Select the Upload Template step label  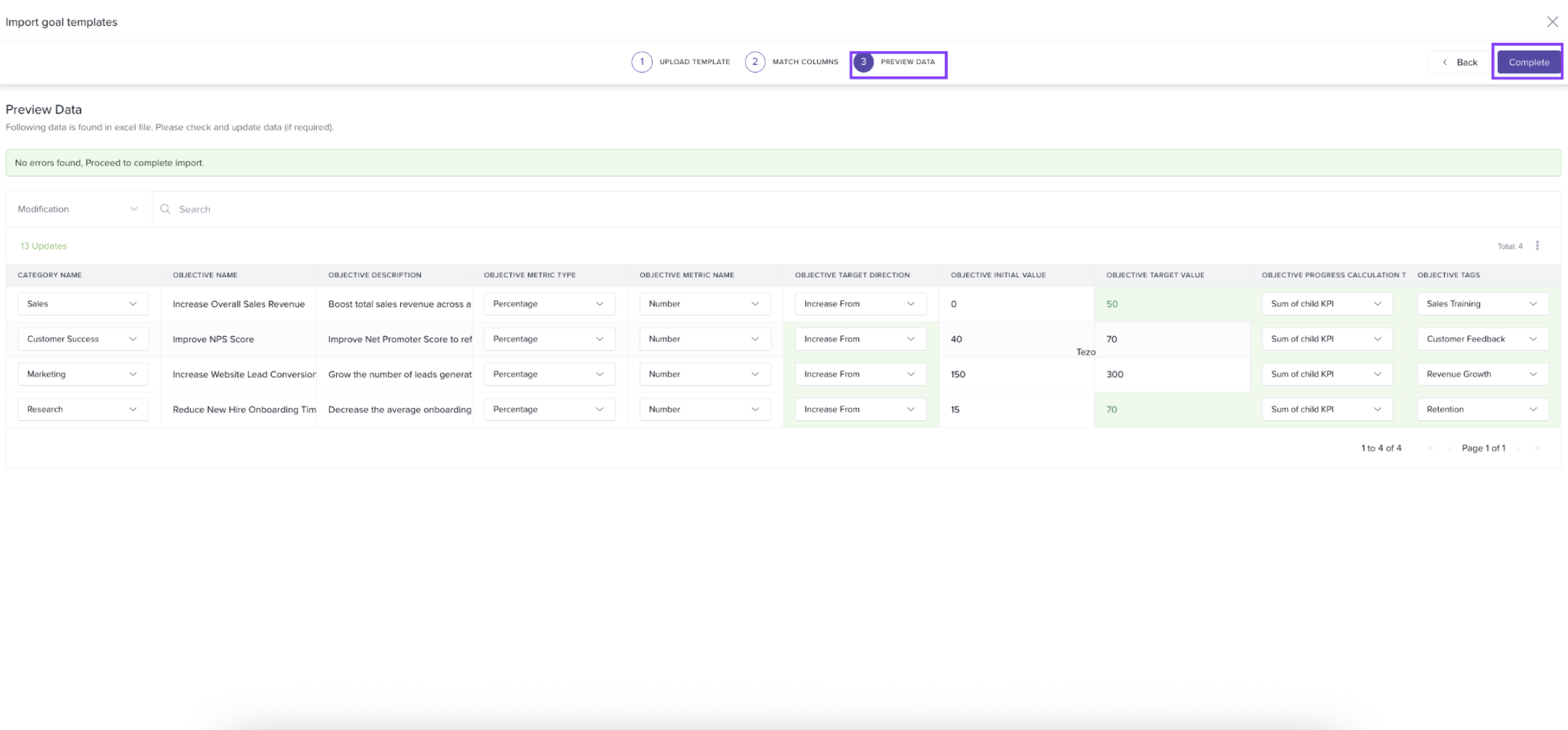tap(694, 62)
